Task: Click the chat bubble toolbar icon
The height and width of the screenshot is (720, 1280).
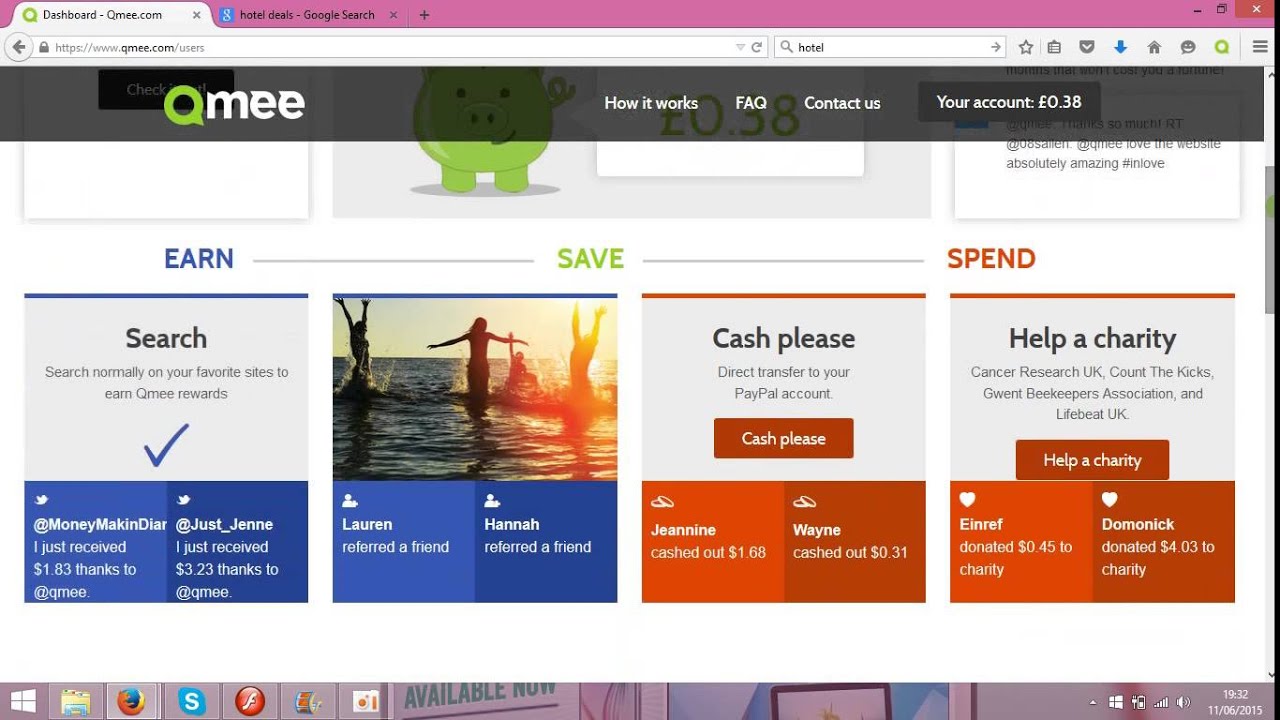Action: (1188, 47)
